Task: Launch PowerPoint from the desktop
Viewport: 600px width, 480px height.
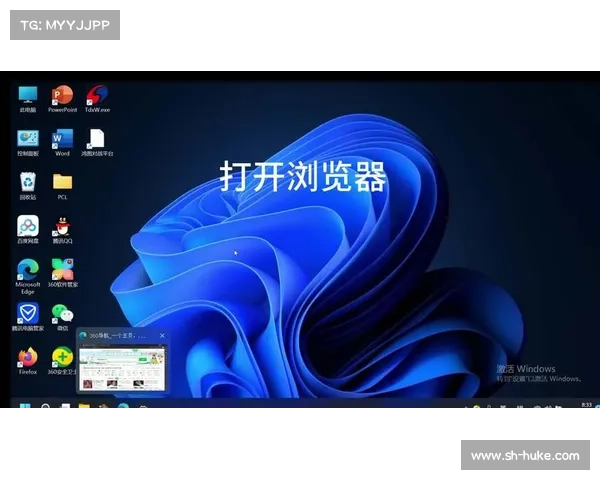Action: [x=62, y=99]
